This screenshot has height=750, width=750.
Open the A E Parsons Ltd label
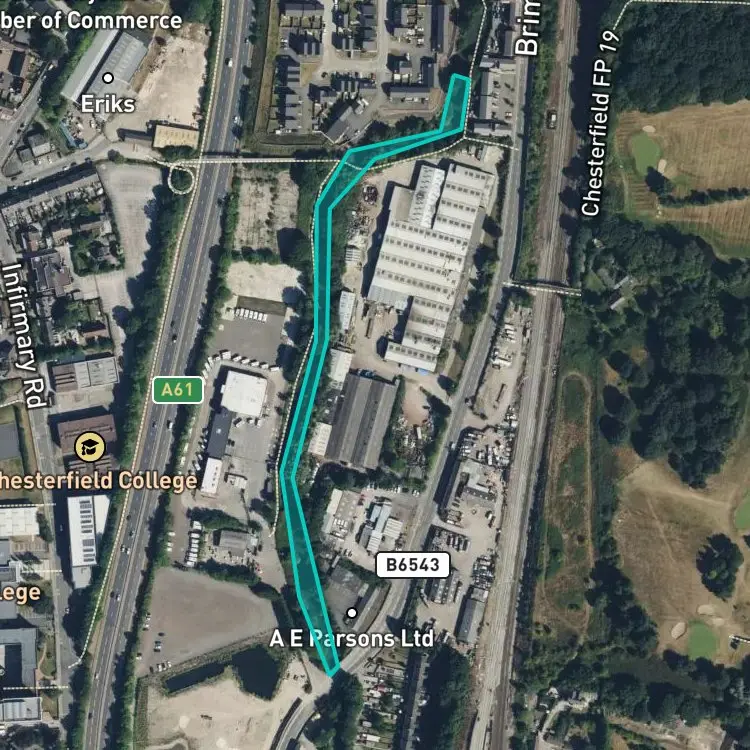click(x=352, y=639)
